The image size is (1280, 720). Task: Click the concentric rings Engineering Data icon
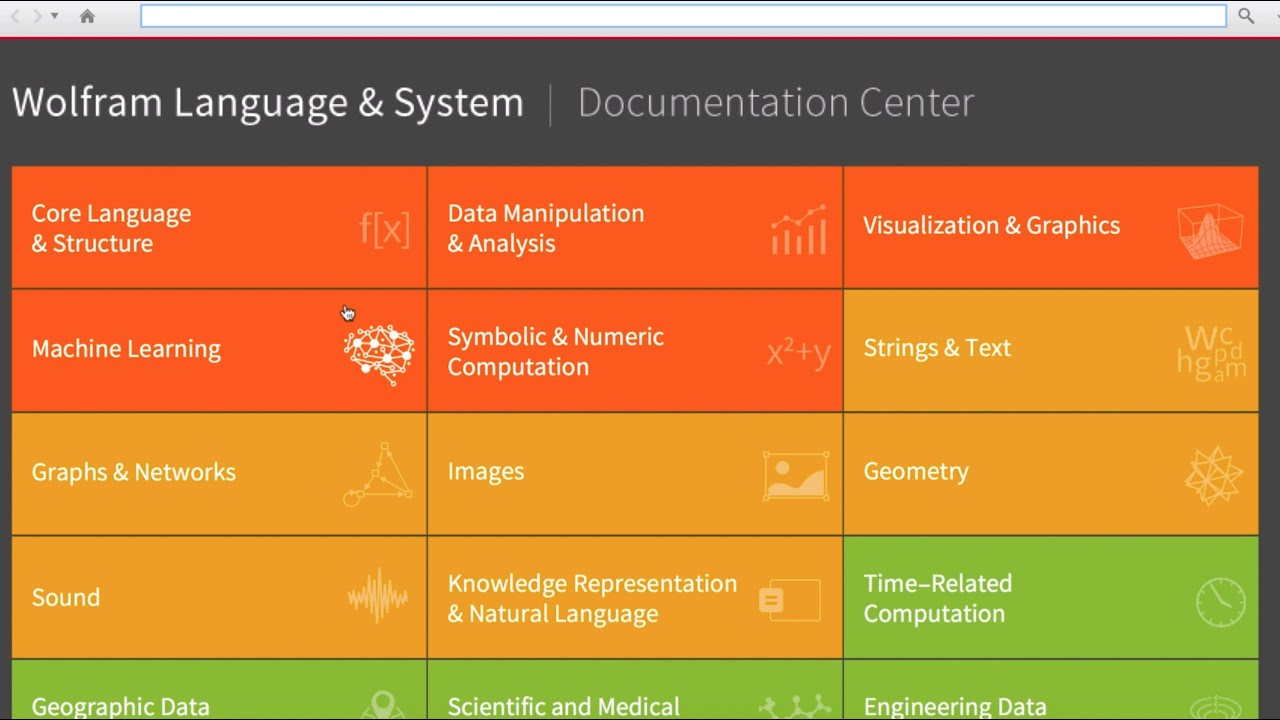click(1218, 708)
